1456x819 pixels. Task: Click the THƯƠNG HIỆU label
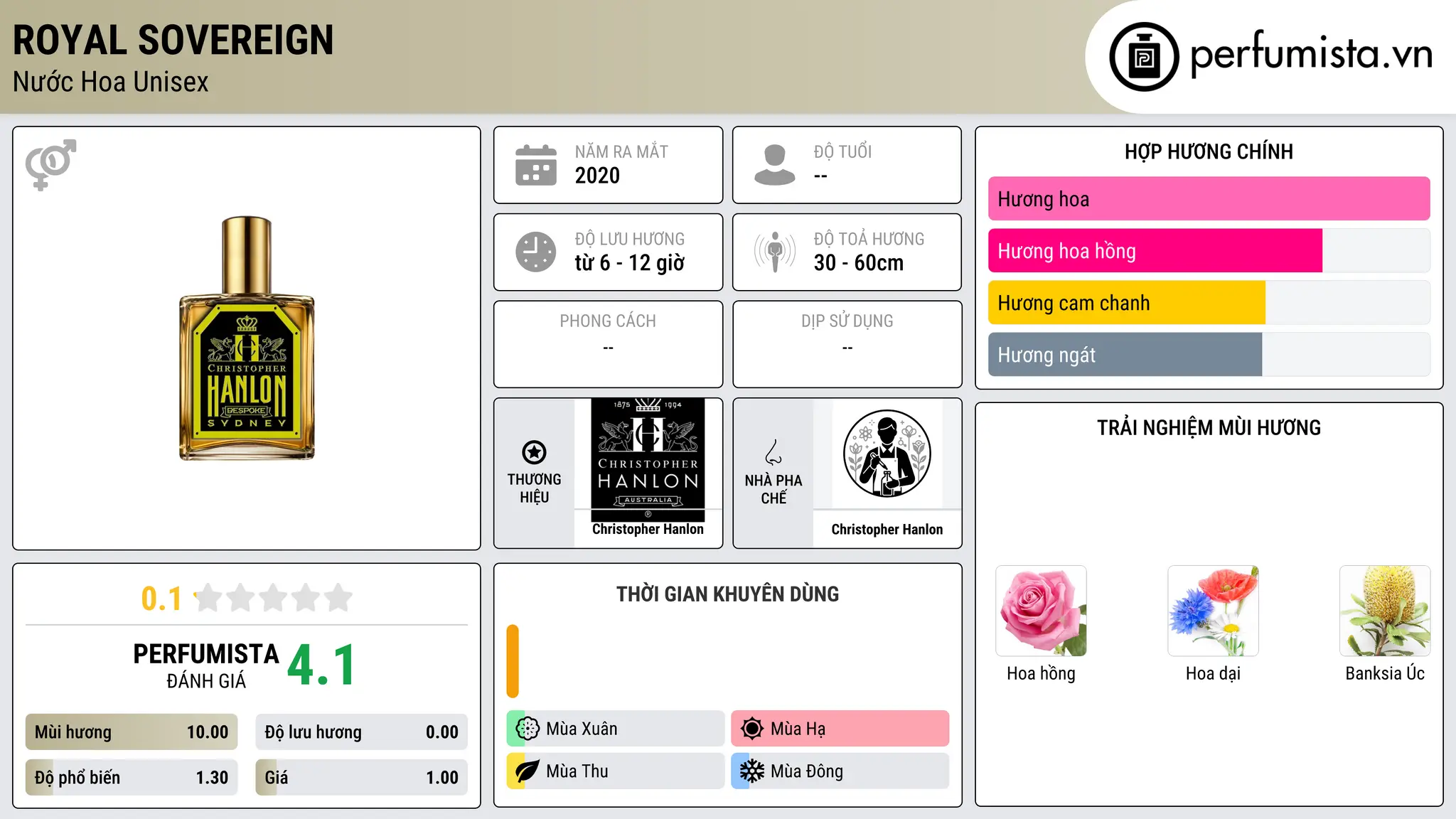(x=534, y=488)
